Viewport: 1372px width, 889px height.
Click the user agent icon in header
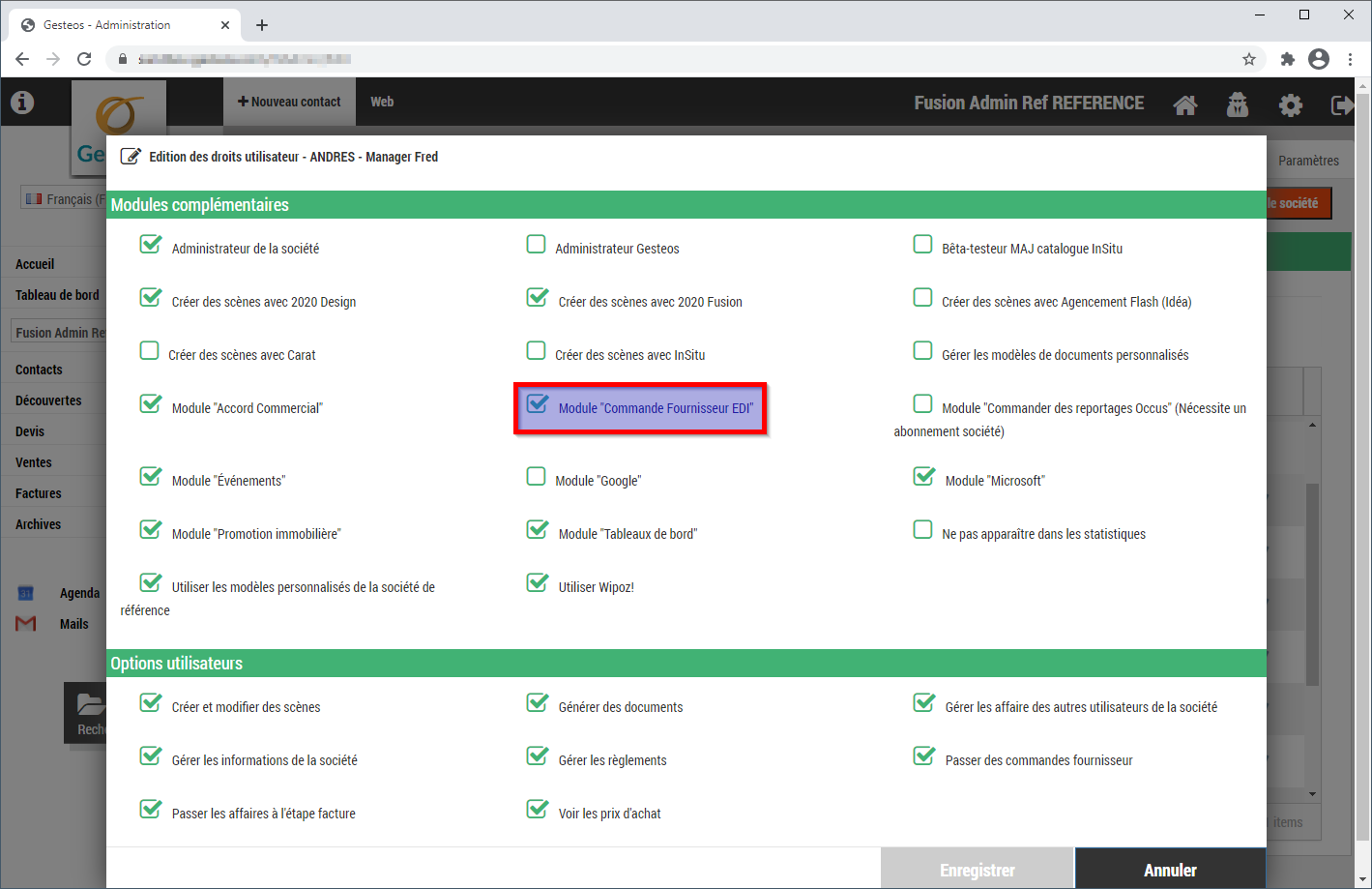pos(1238,104)
